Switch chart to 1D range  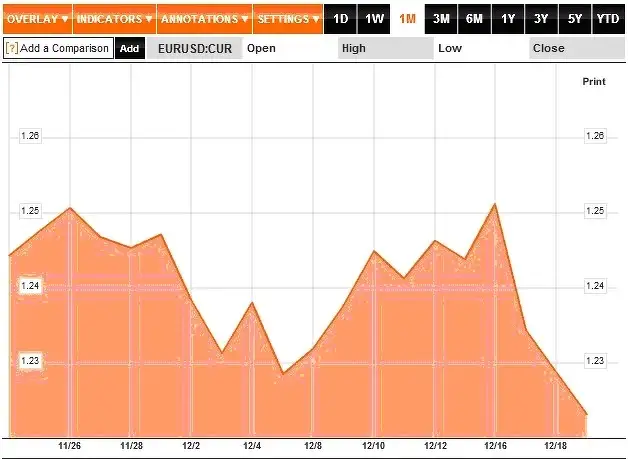click(x=340, y=19)
